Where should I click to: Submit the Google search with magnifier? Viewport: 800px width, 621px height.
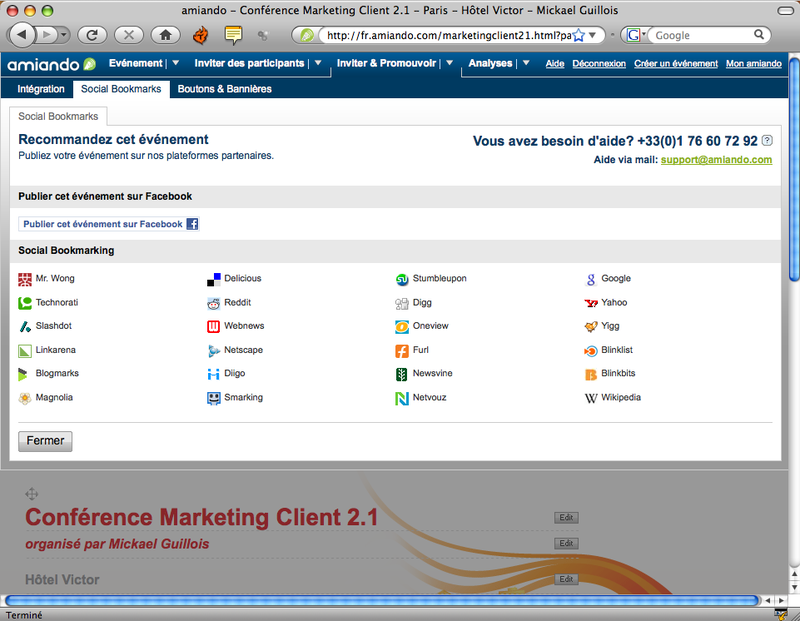pos(759,35)
